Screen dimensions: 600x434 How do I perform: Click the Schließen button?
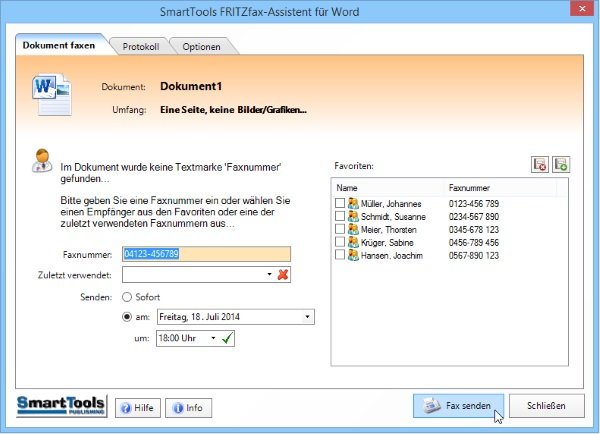(546, 406)
